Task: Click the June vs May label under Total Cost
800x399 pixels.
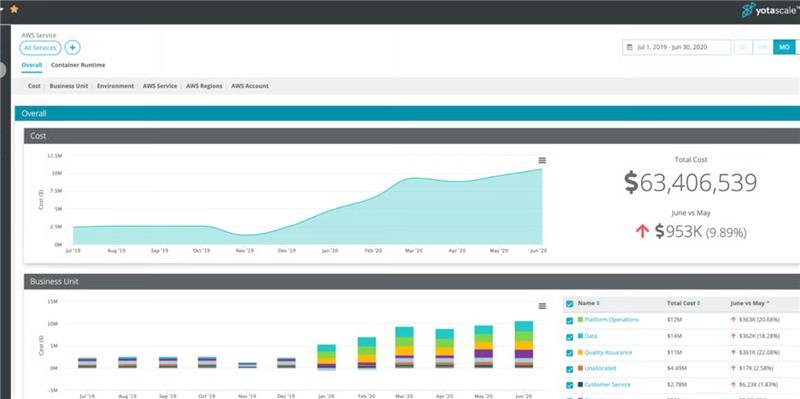Action: click(691, 213)
